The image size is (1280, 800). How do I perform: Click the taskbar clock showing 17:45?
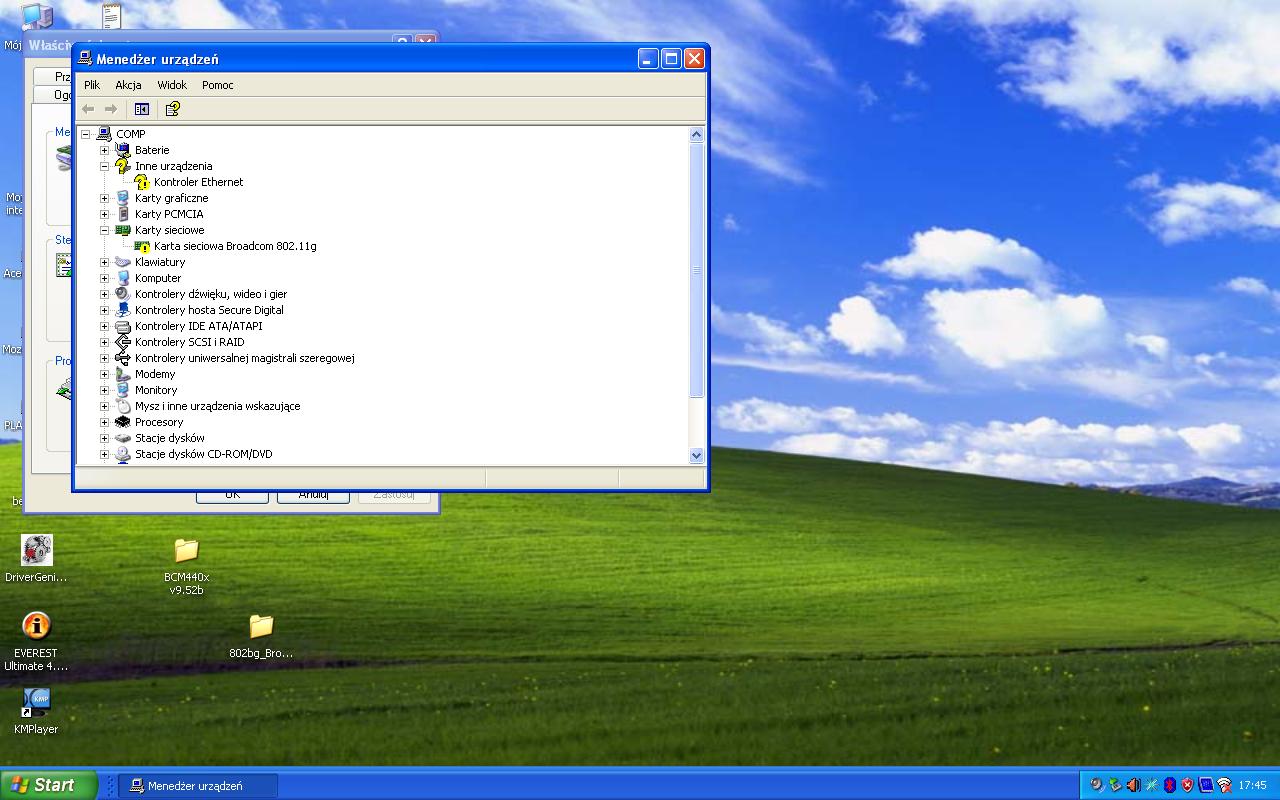coord(1252,785)
